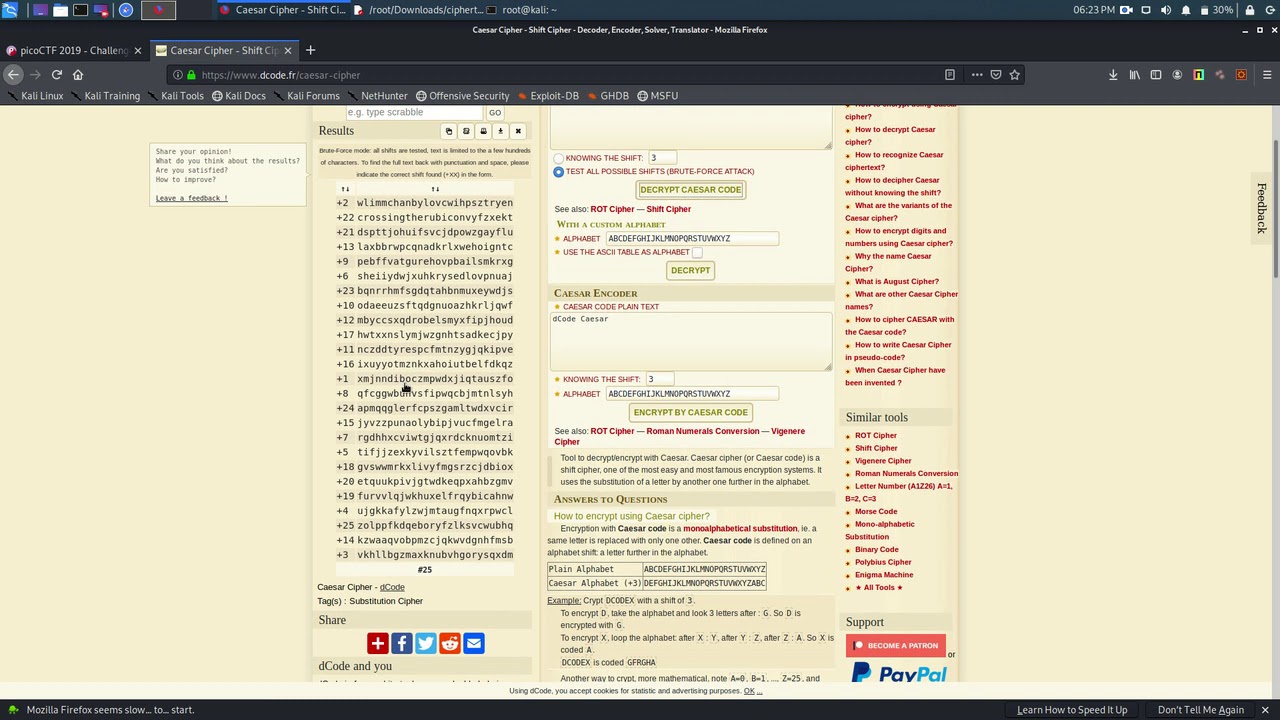Viewport: 1280px width, 720px height.
Task: Open the vertical Feedback tab on right edge
Action: click(x=1262, y=208)
